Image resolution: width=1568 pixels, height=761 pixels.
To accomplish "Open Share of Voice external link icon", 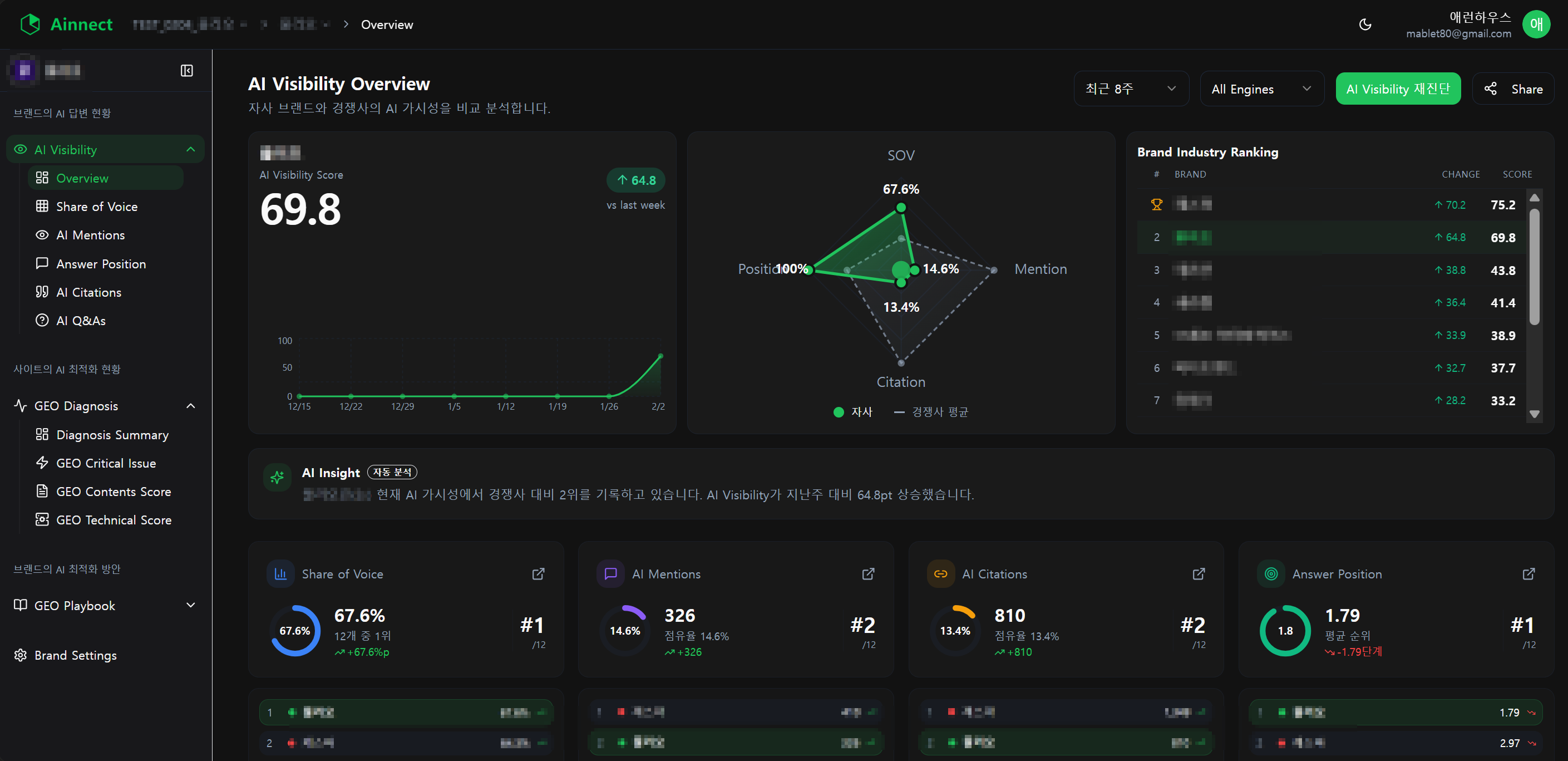I will 538,573.
